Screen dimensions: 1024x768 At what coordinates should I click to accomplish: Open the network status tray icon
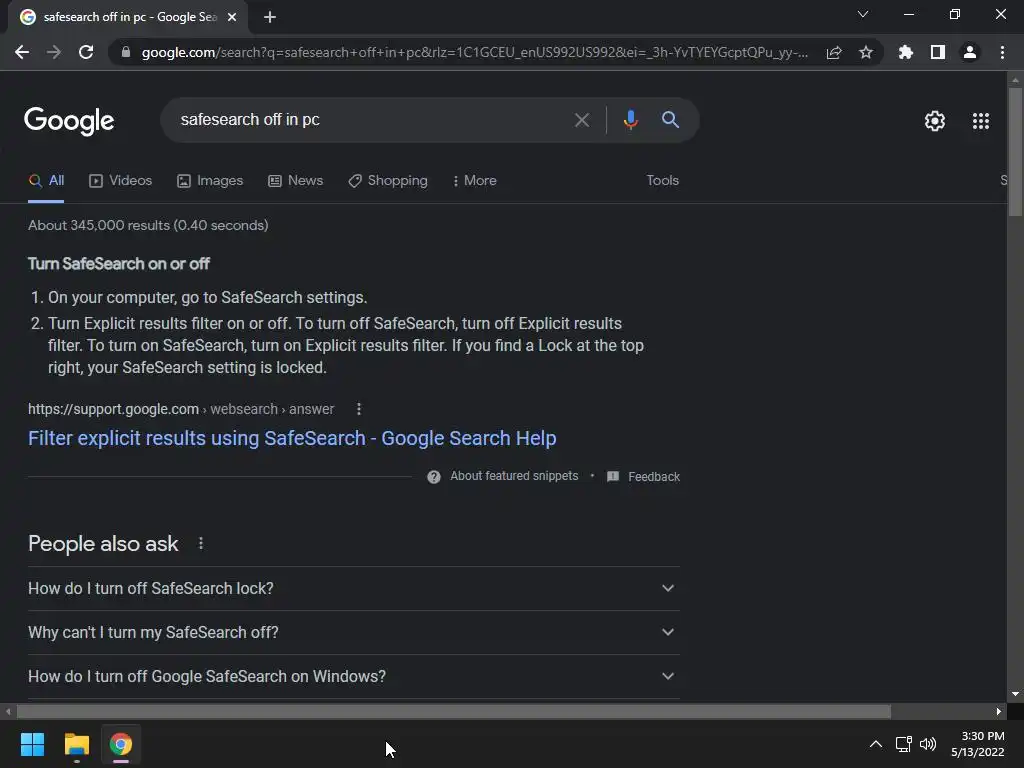(904, 744)
